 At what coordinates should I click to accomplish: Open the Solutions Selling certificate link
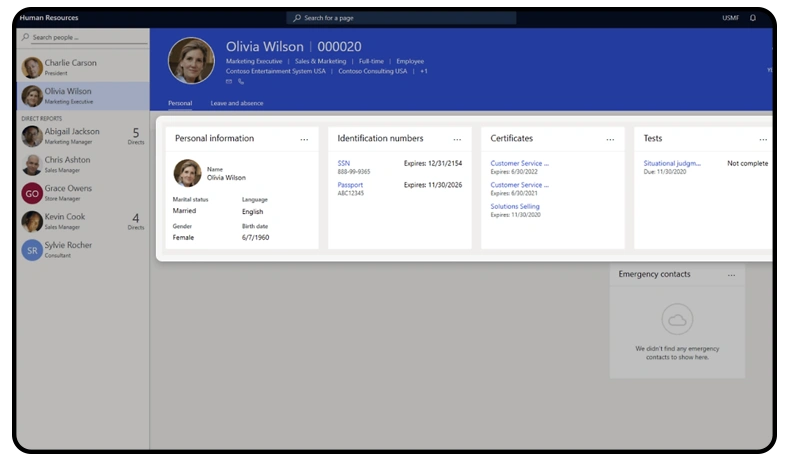(x=515, y=206)
